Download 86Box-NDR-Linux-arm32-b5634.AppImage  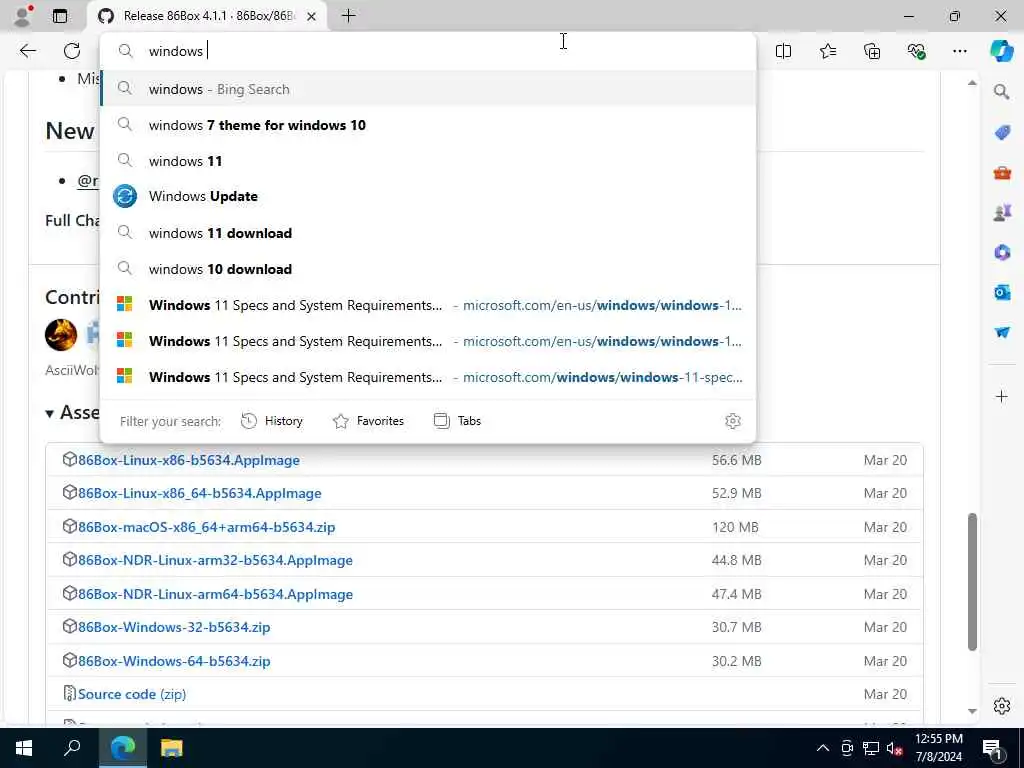pos(216,560)
